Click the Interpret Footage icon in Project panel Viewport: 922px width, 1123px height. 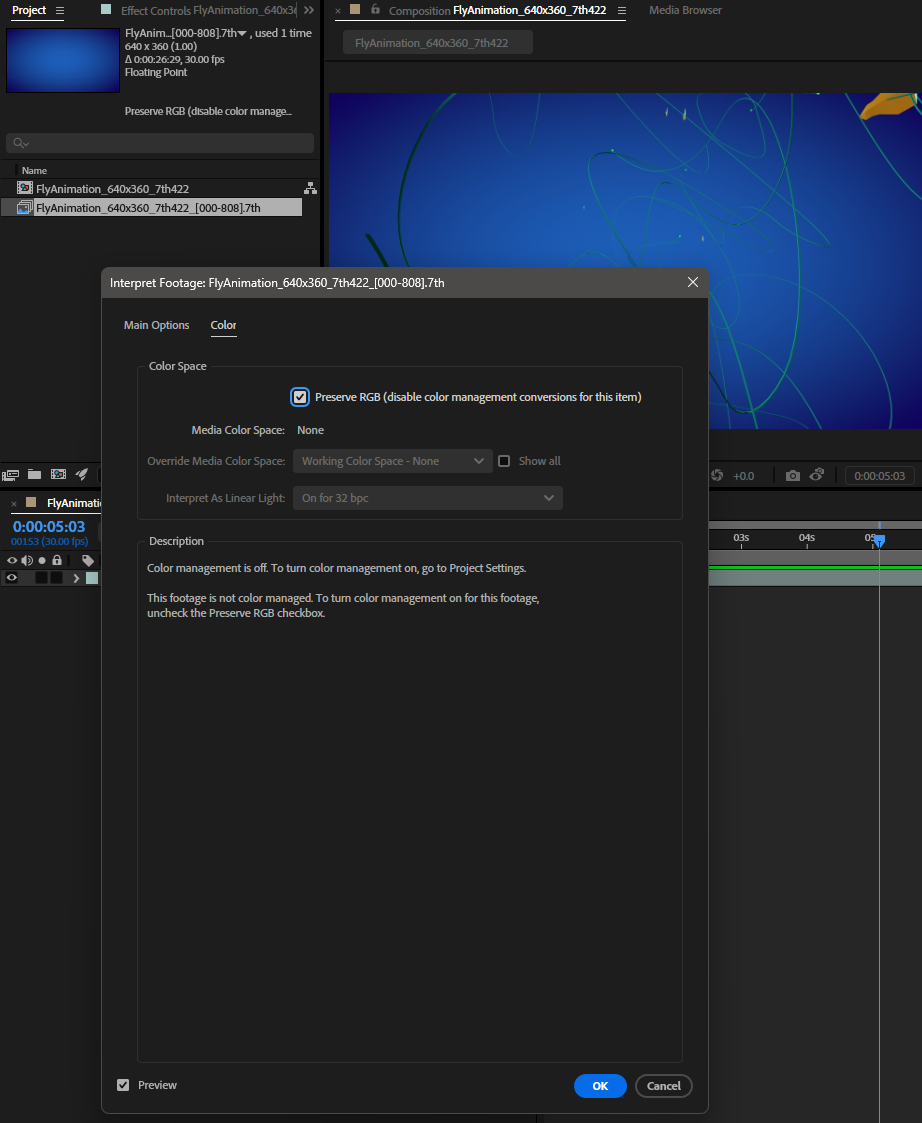(x=11, y=474)
